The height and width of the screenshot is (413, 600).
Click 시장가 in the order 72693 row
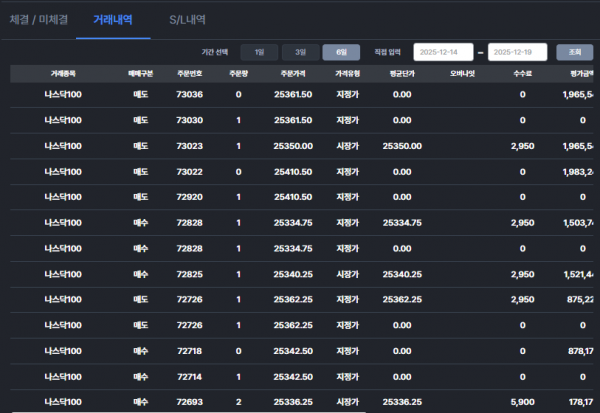(x=347, y=402)
